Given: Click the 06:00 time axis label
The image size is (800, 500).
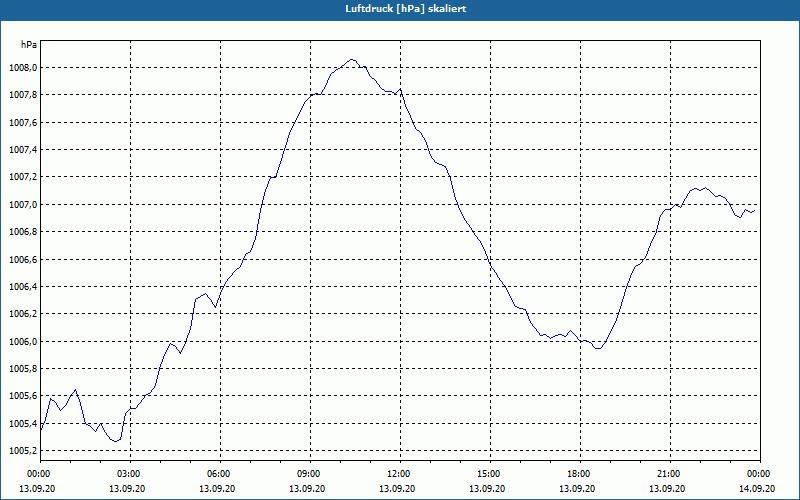Looking at the screenshot, I should coord(220,474).
